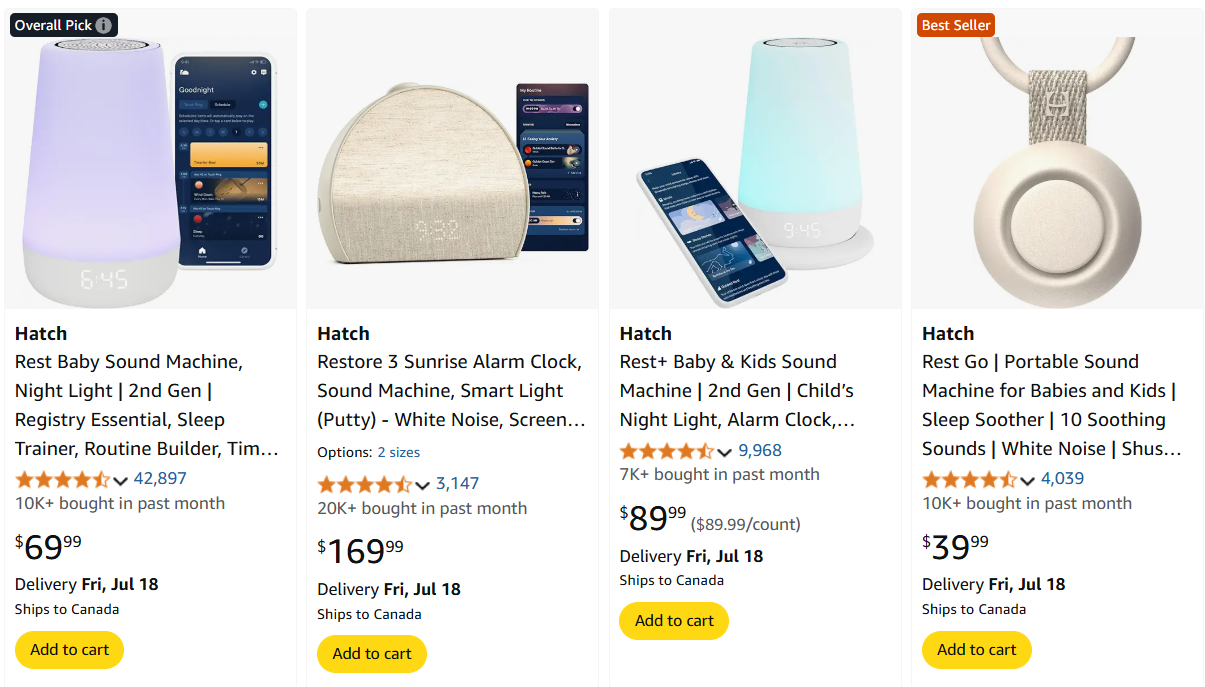This screenshot has width=1205, height=687.
Task: Click star rating of Rest Go Portable
Action: [969, 479]
